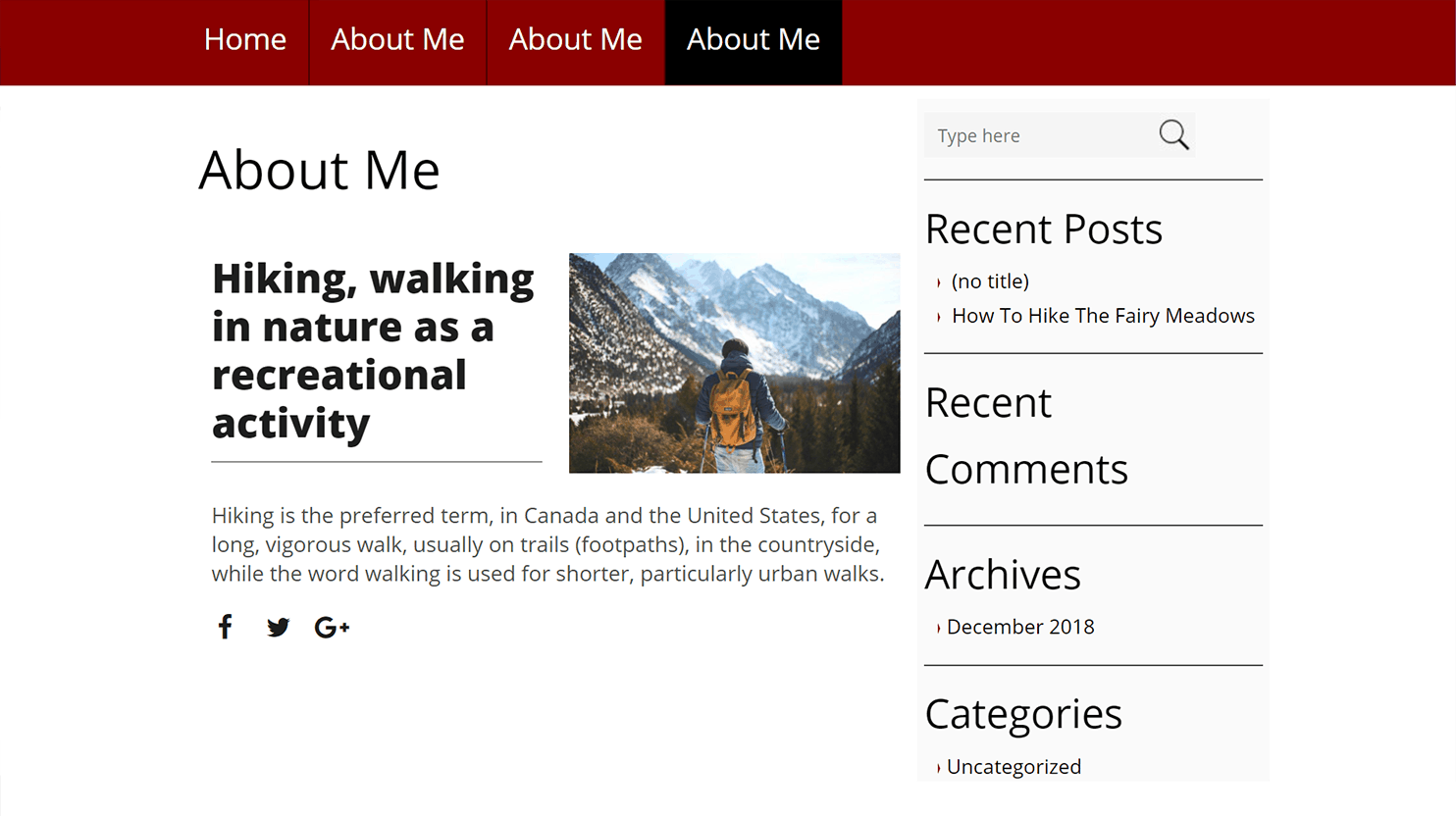Click the magnifying glass search icon
The width and height of the screenshot is (1456, 816).
pos(1173,135)
